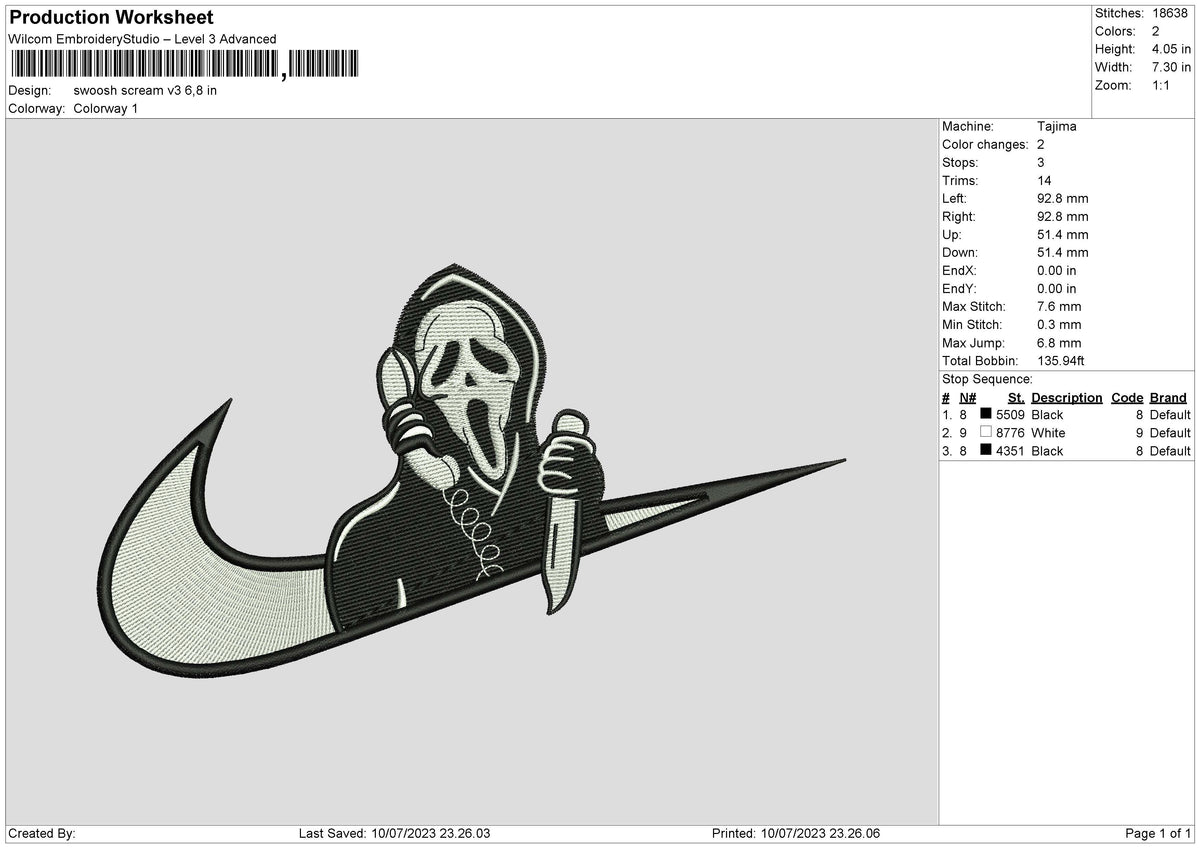The image size is (1200, 848).
Task: Click the Page 1 of 1 indicator
Action: pos(1158,834)
